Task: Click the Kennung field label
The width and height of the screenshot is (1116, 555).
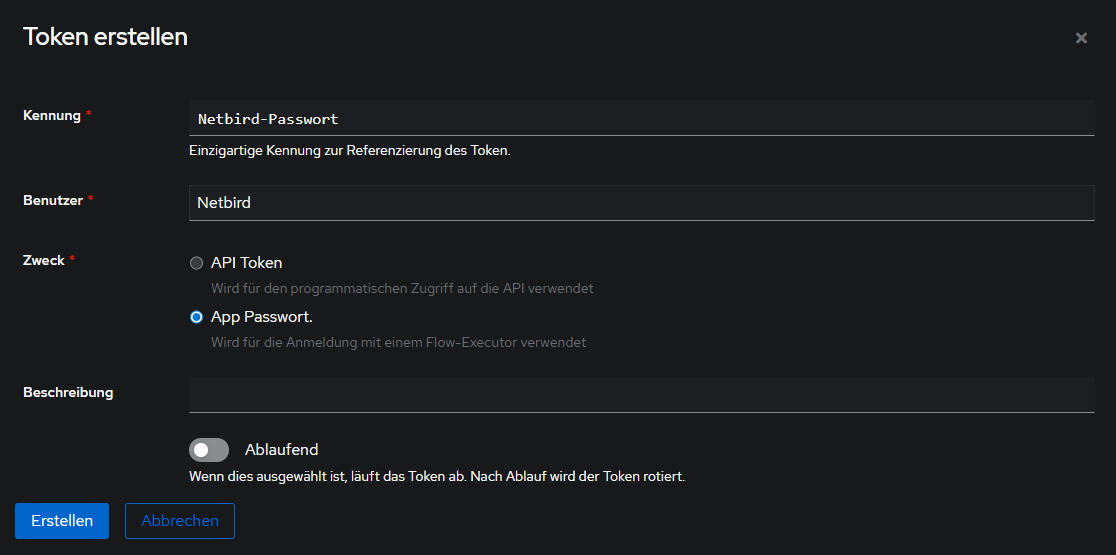Action: click(52, 116)
